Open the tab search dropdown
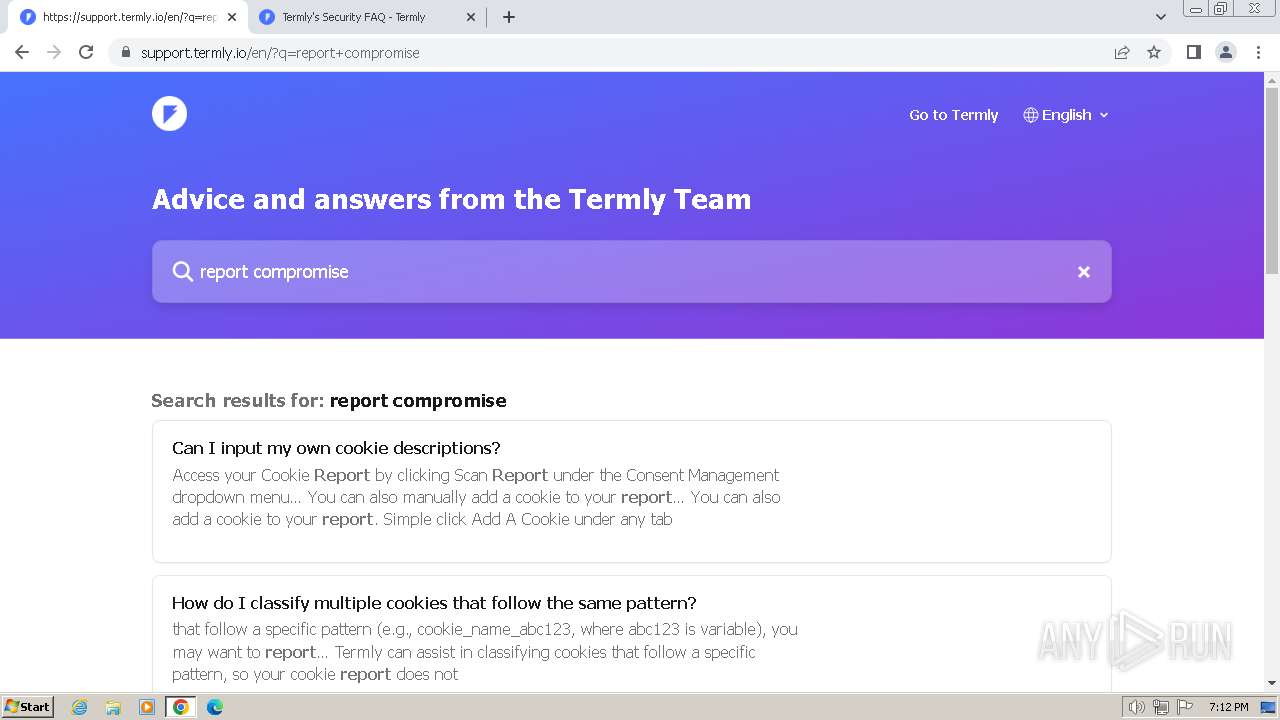This screenshot has width=1280, height=720. (1160, 17)
